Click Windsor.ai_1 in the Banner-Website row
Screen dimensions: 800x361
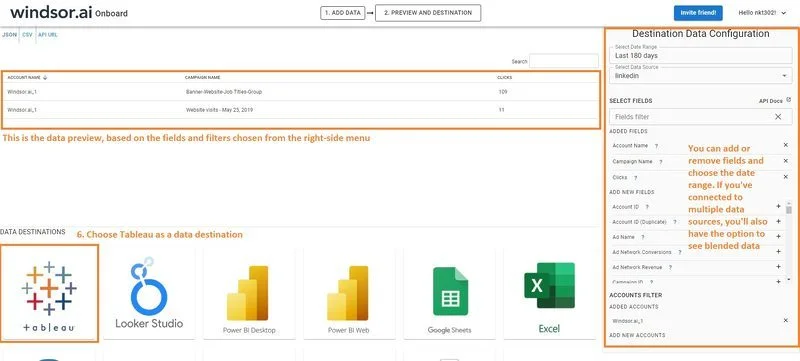[22, 92]
